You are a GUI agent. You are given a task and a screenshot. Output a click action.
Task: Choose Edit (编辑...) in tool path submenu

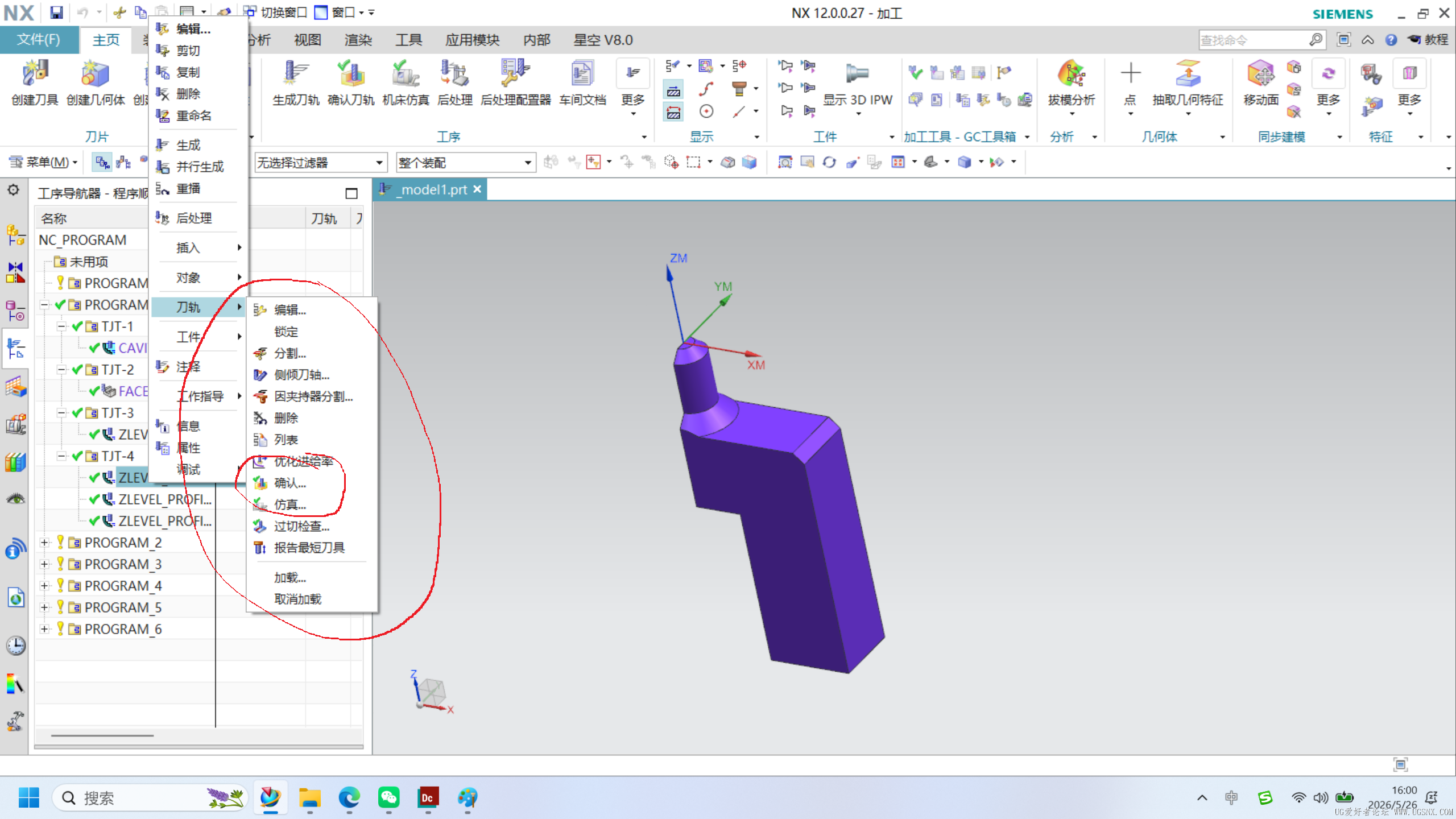(x=312, y=310)
